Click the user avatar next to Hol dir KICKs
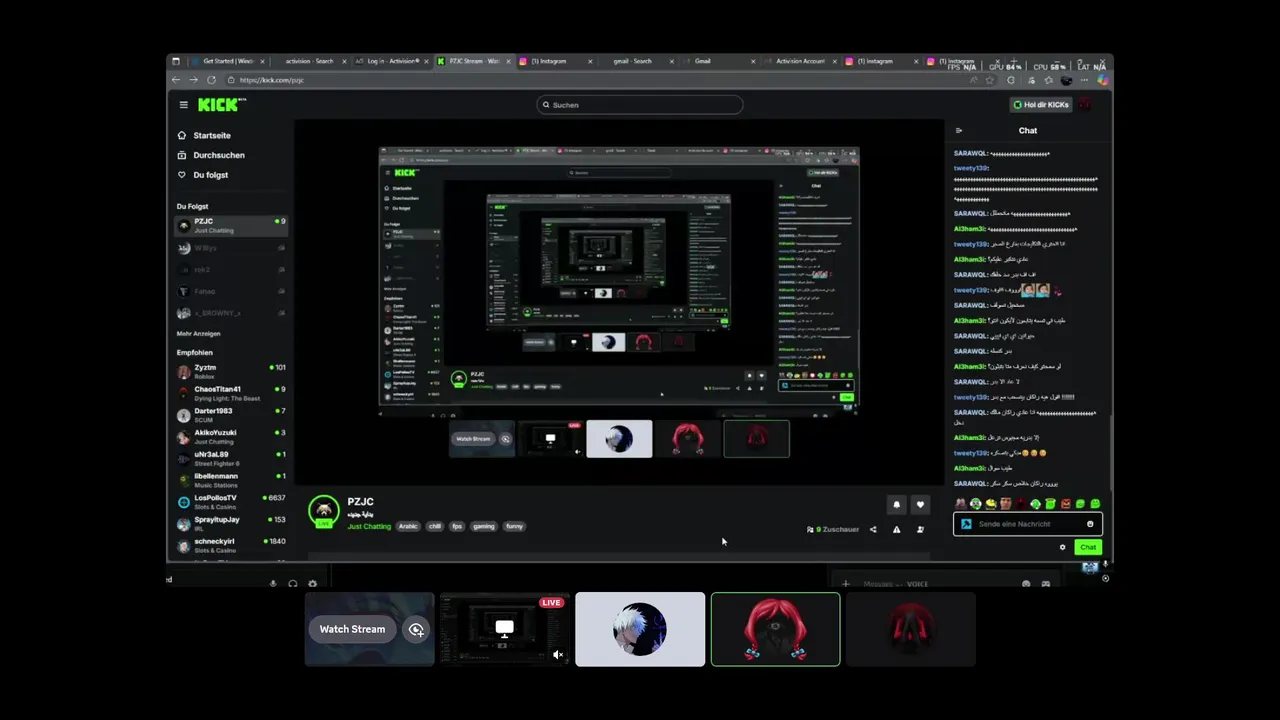This screenshot has width=1280, height=720. [x=1085, y=104]
